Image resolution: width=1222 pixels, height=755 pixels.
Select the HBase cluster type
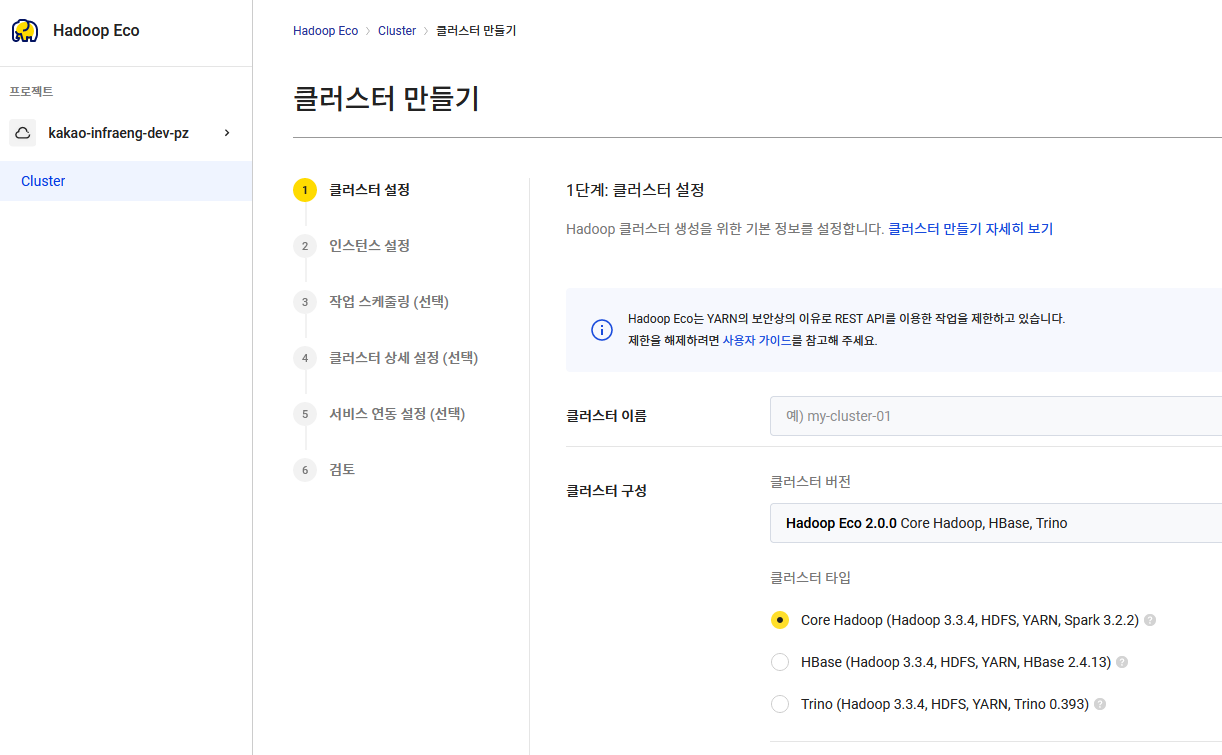pos(779,662)
